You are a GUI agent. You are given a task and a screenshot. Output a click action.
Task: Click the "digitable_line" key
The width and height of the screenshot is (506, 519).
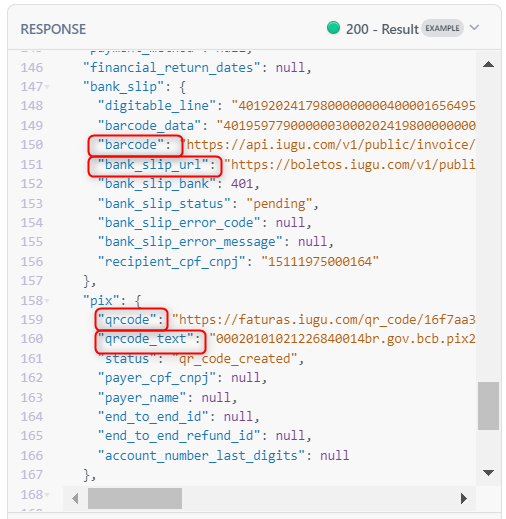pyautogui.click(x=157, y=106)
